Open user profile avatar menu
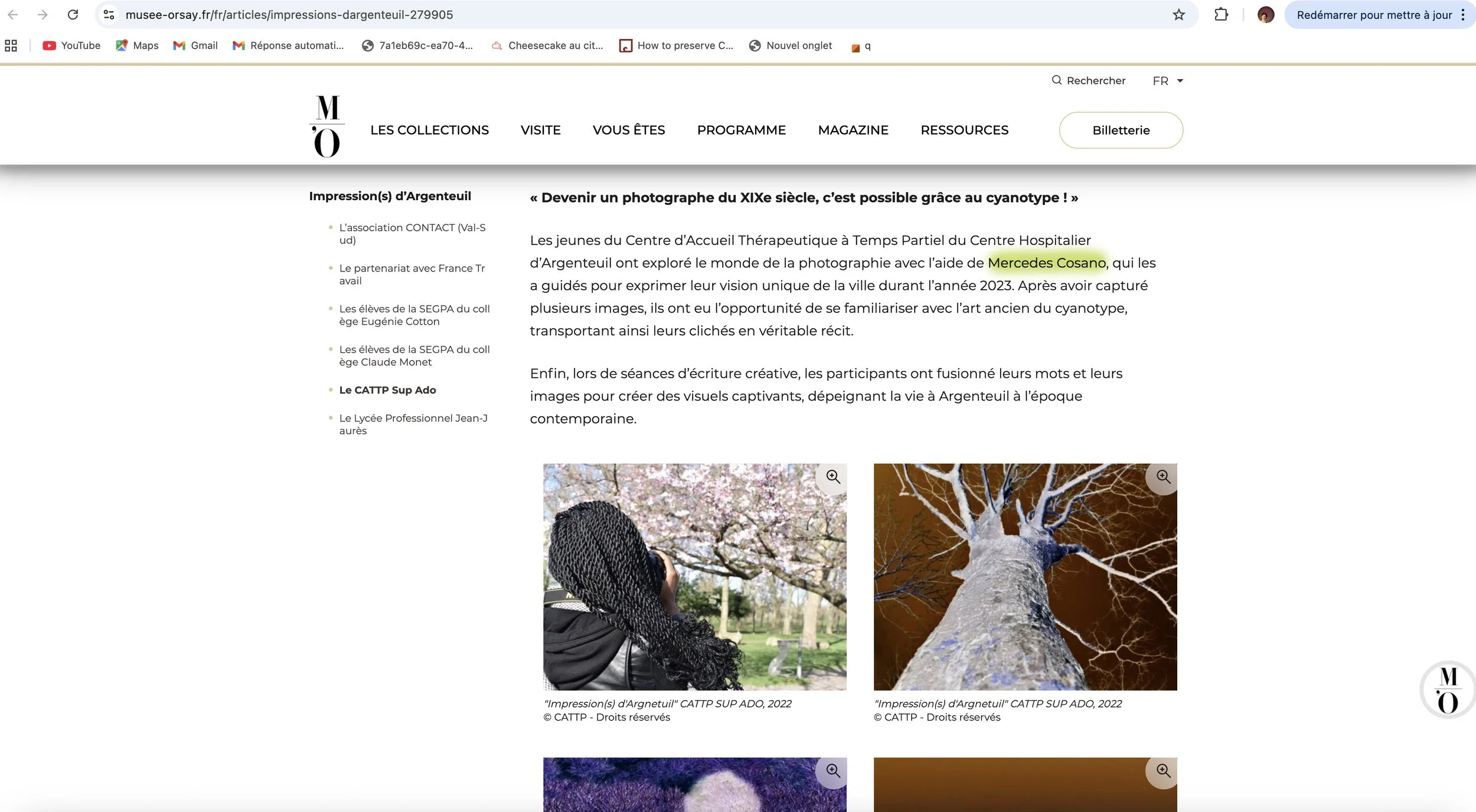Image resolution: width=1476 pixels, height=812 pixels. [x=1265, y=15]
